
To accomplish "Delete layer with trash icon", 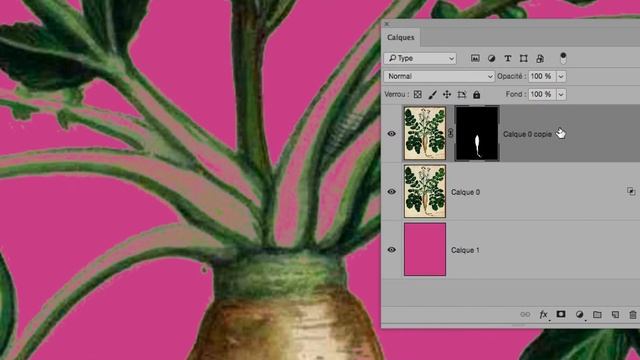I will click(633, 314).
